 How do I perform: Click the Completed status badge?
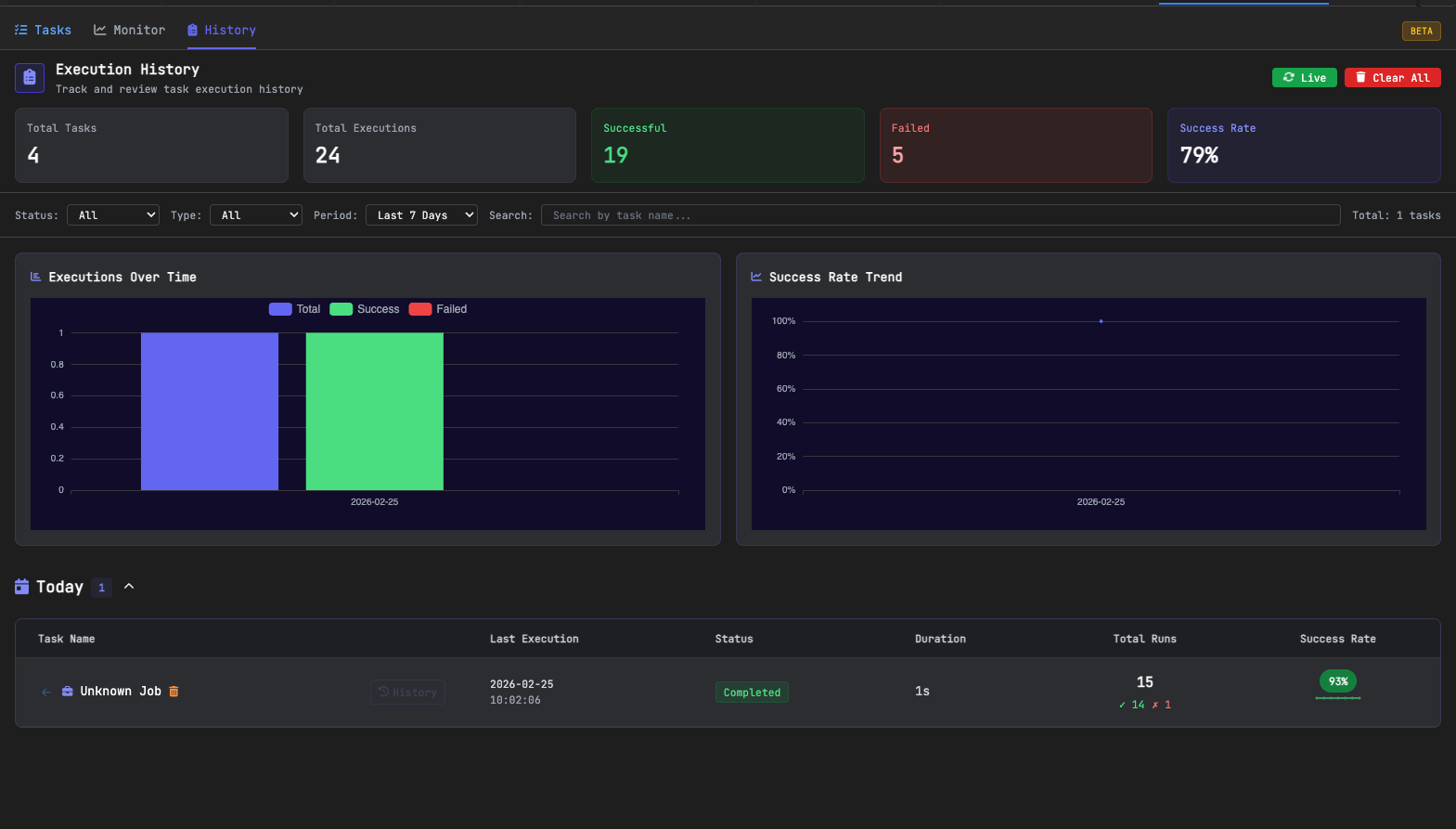(752, 693)
